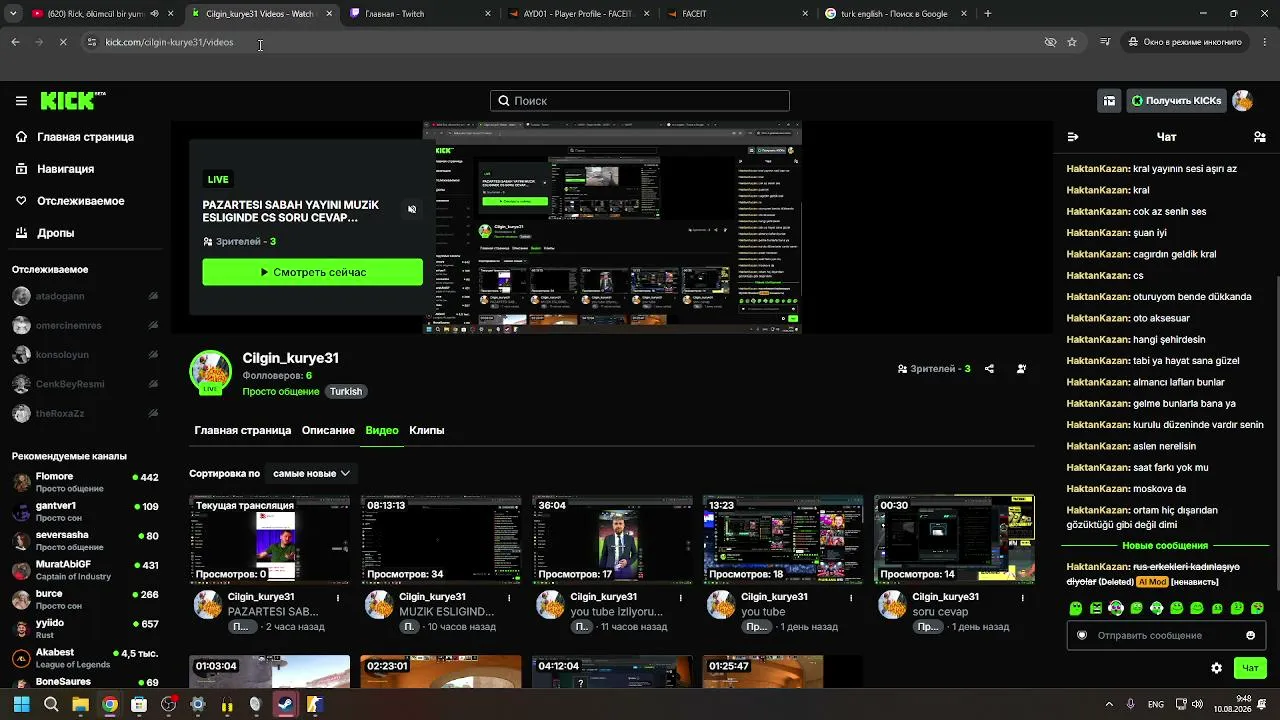
Task: Bookmark this page with the star icon
Action: (1072, 42)
